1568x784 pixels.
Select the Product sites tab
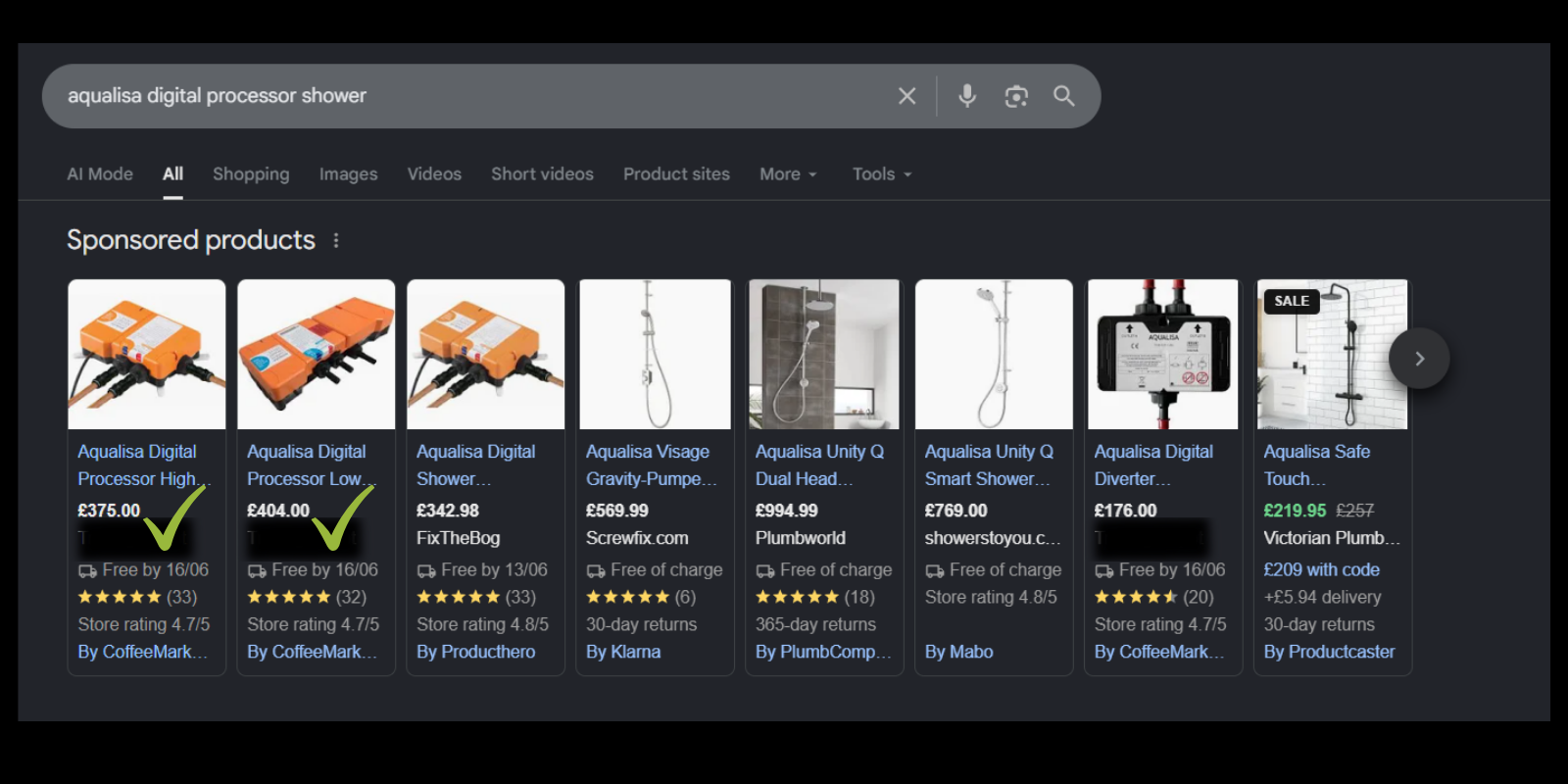click(x=676, y=174)
